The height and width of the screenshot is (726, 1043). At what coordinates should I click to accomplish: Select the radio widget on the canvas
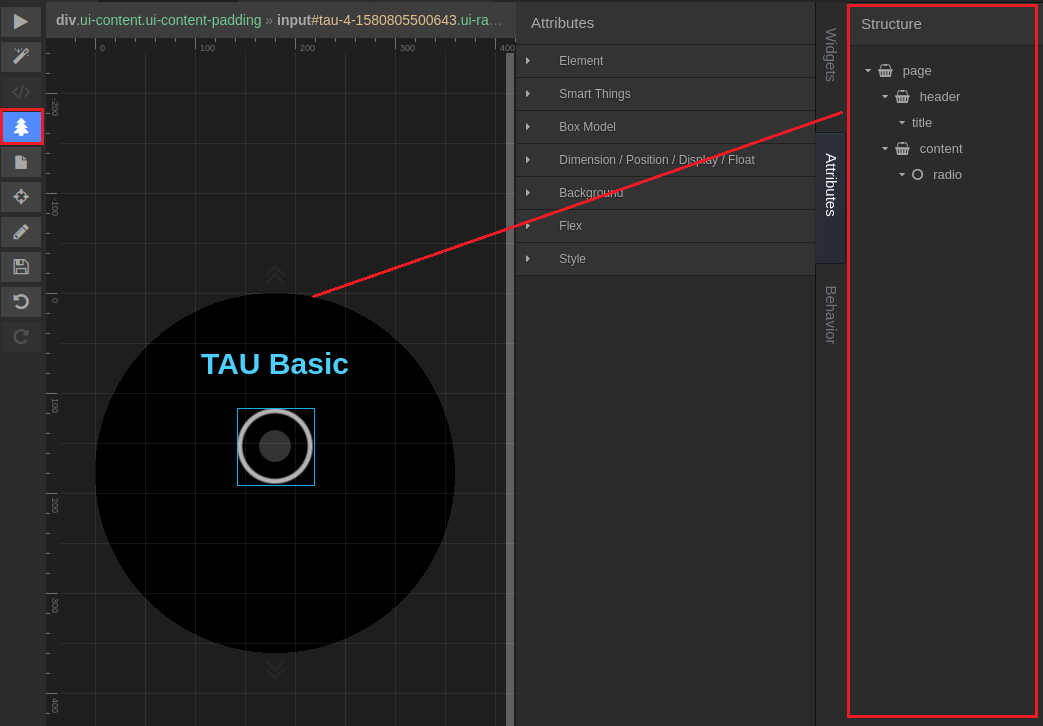click(275, 446)
